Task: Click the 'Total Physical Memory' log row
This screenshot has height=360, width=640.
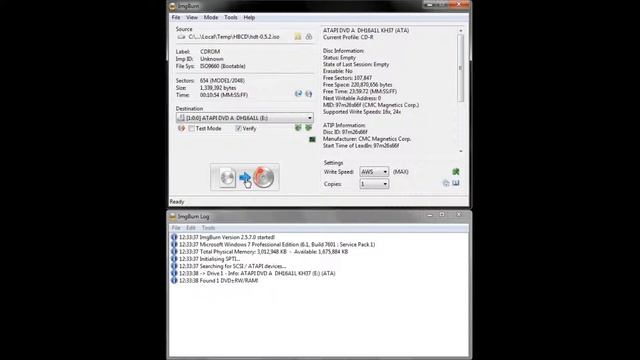Action: 263,252
